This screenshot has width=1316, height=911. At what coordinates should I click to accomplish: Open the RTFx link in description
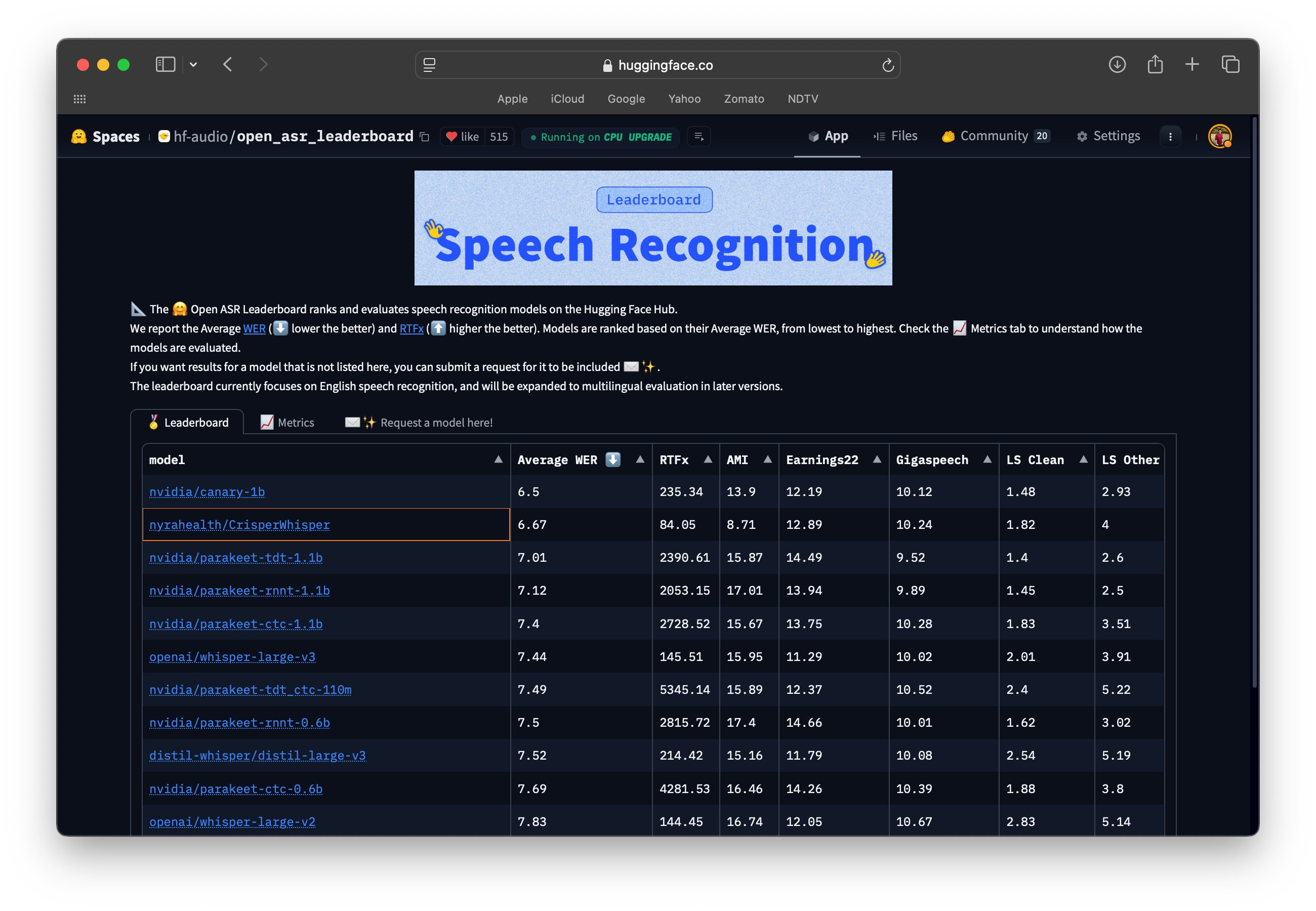coord(411,328)
